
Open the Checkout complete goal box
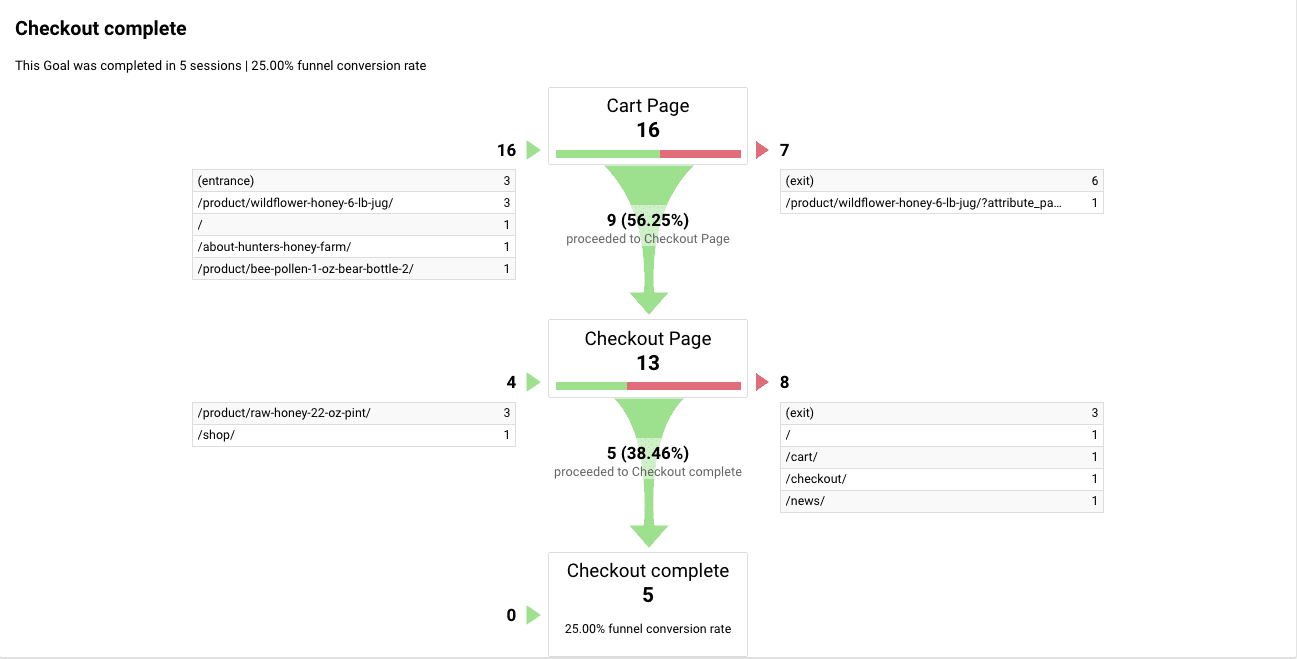pyautogui.click(x=648, y=604)
